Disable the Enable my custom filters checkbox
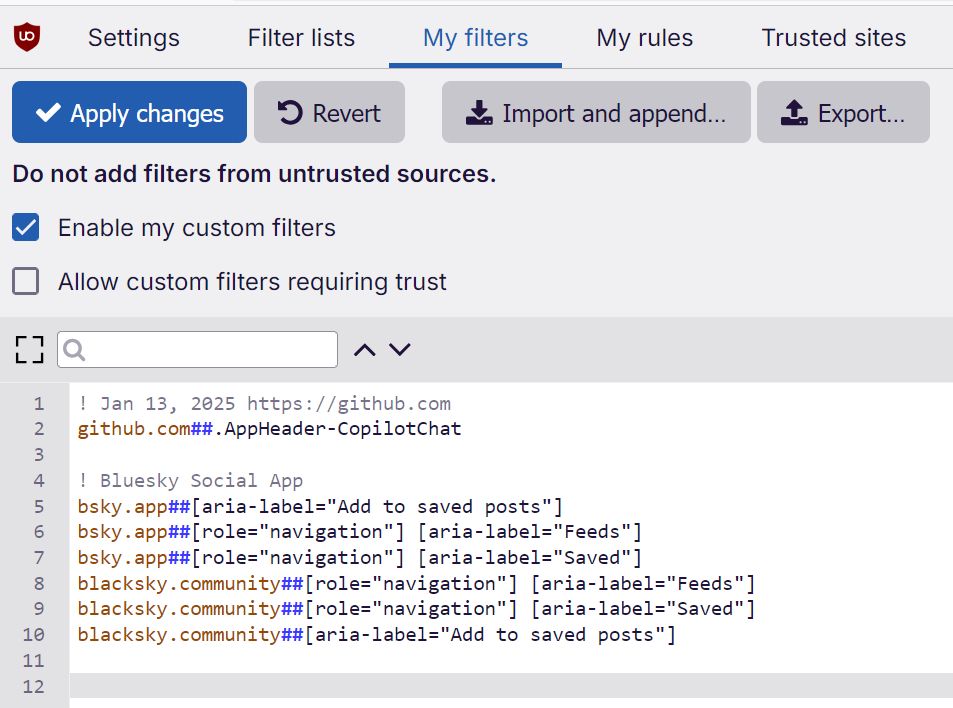This screenshot has width=953, height=708. click(x=25, y=227)
